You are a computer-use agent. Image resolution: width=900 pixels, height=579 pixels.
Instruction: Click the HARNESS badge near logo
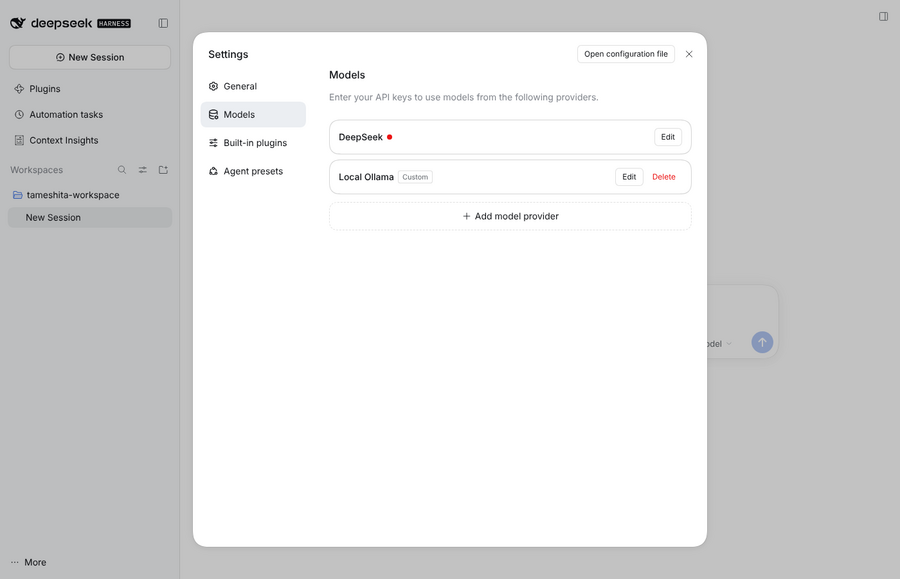point(114,24)
